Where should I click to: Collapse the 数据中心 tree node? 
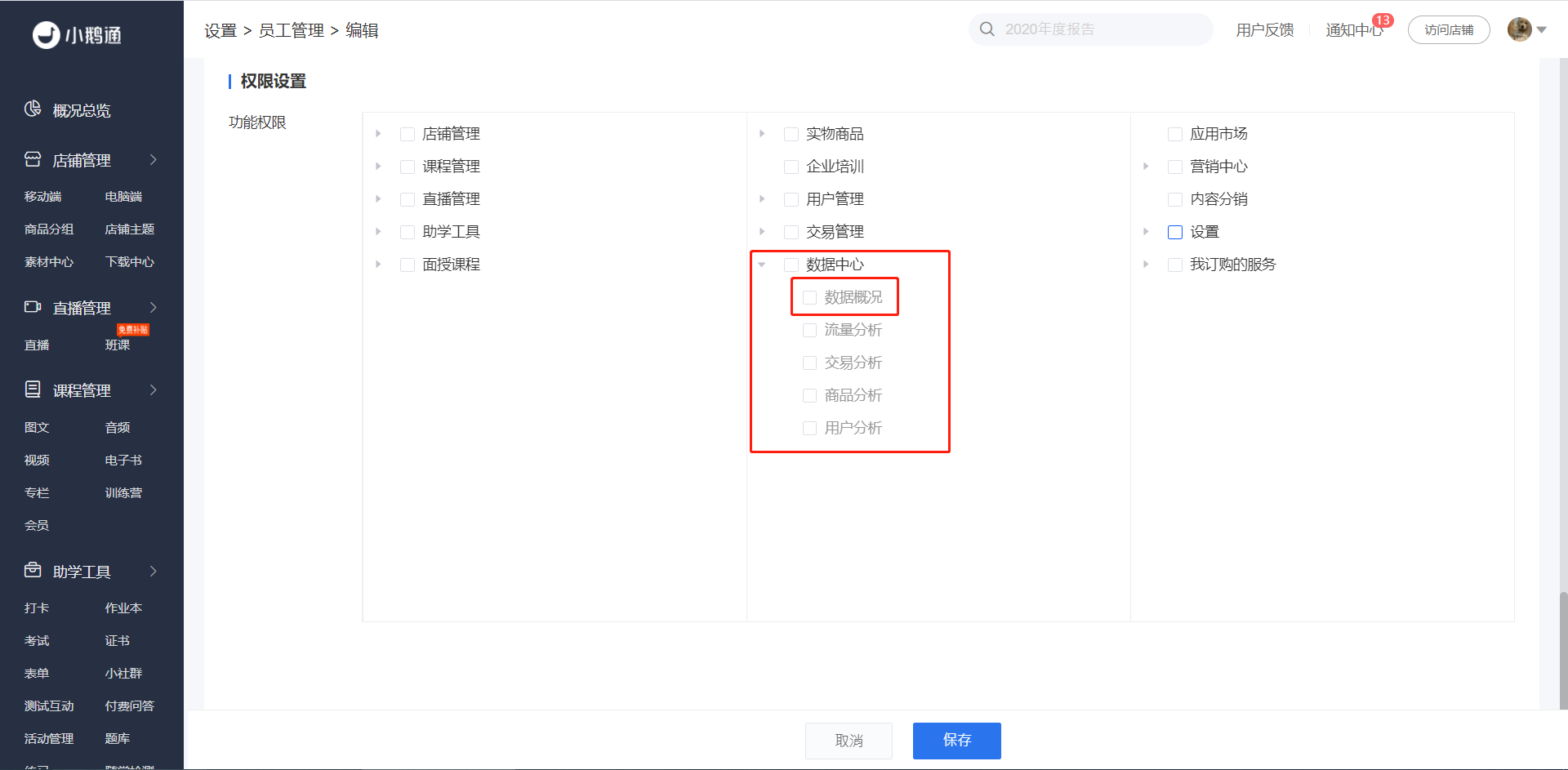tap(762, 265)
